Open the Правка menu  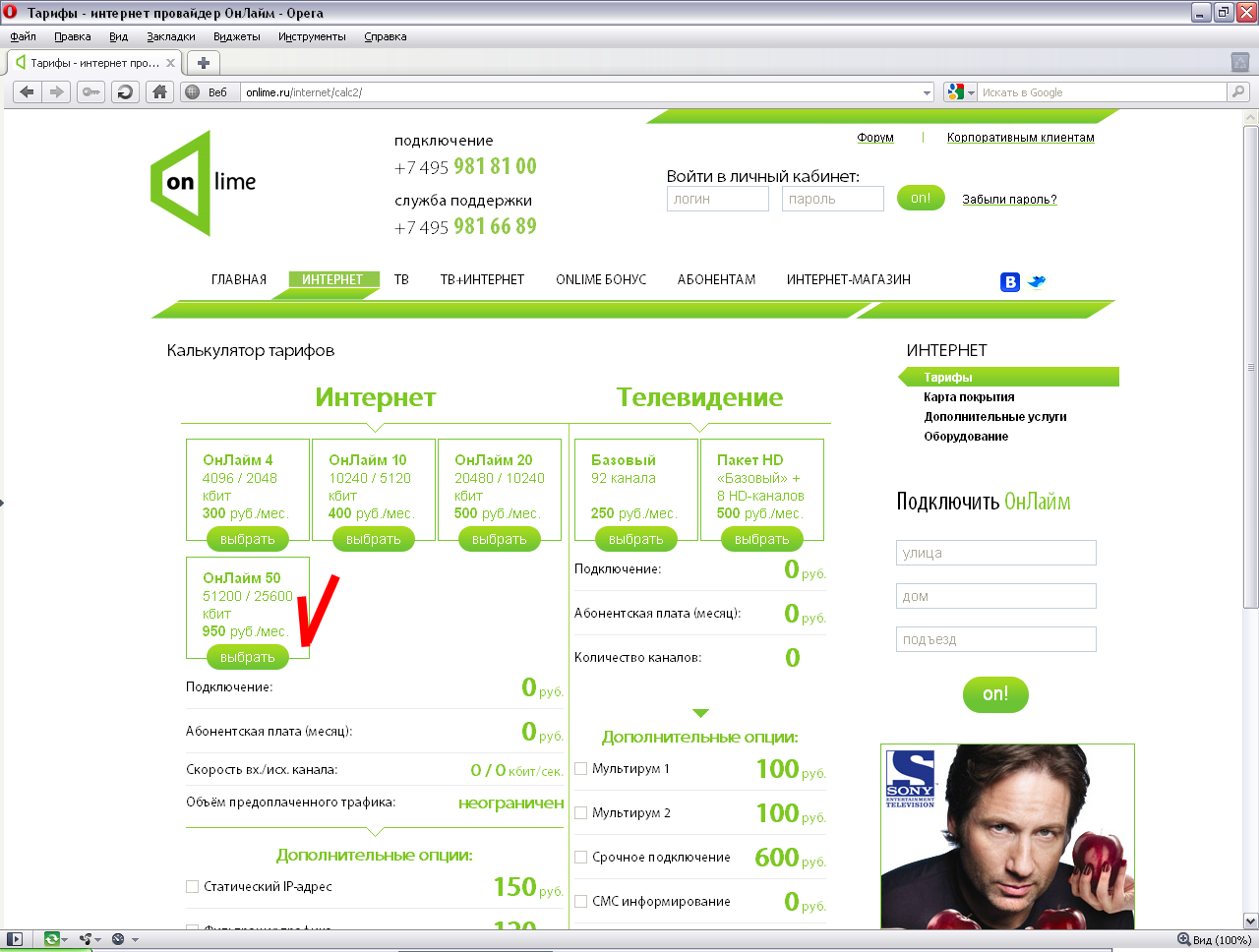73,36
